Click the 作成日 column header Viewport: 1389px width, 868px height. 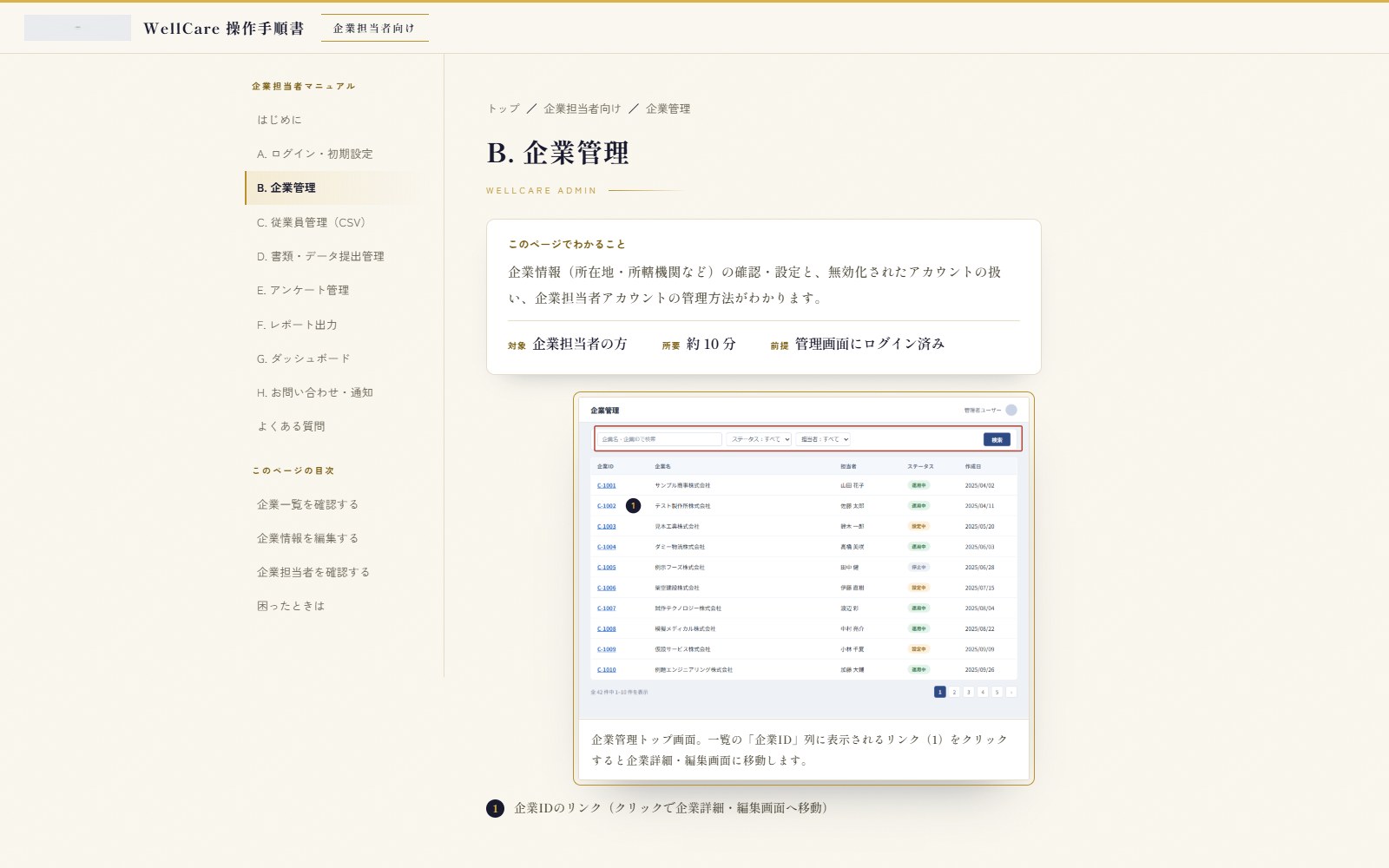point(973,467)
